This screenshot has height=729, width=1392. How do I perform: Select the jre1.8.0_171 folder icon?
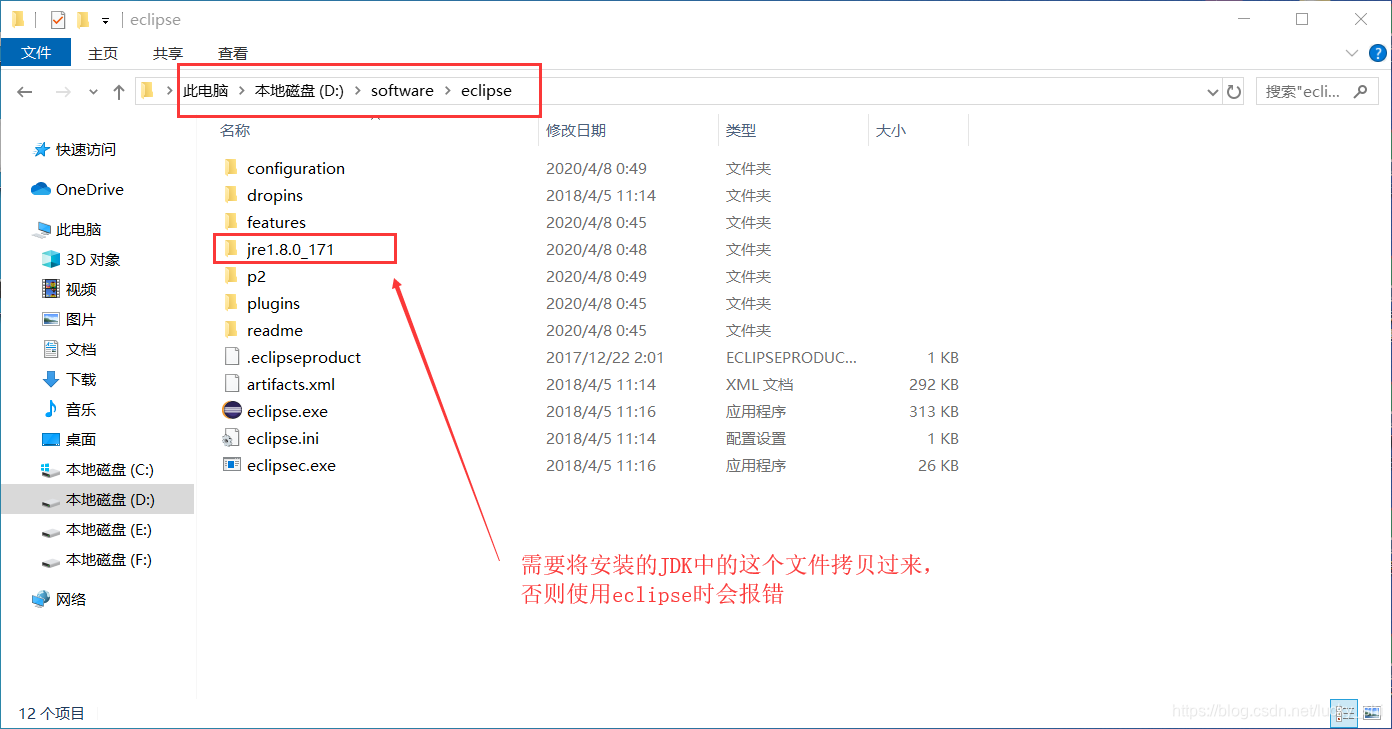(232, 249)
